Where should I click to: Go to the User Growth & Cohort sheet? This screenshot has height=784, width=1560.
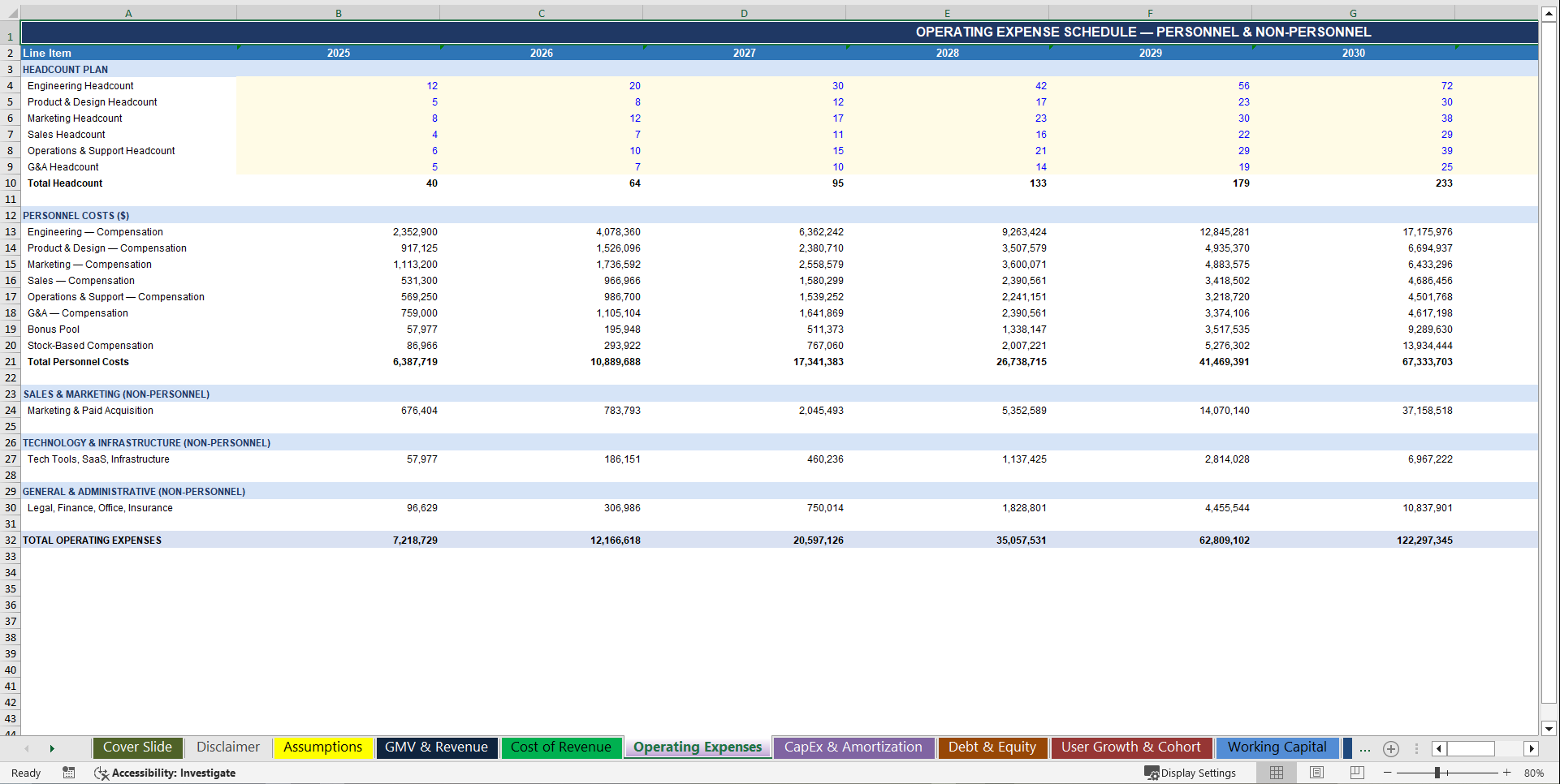pos(1130,747)
